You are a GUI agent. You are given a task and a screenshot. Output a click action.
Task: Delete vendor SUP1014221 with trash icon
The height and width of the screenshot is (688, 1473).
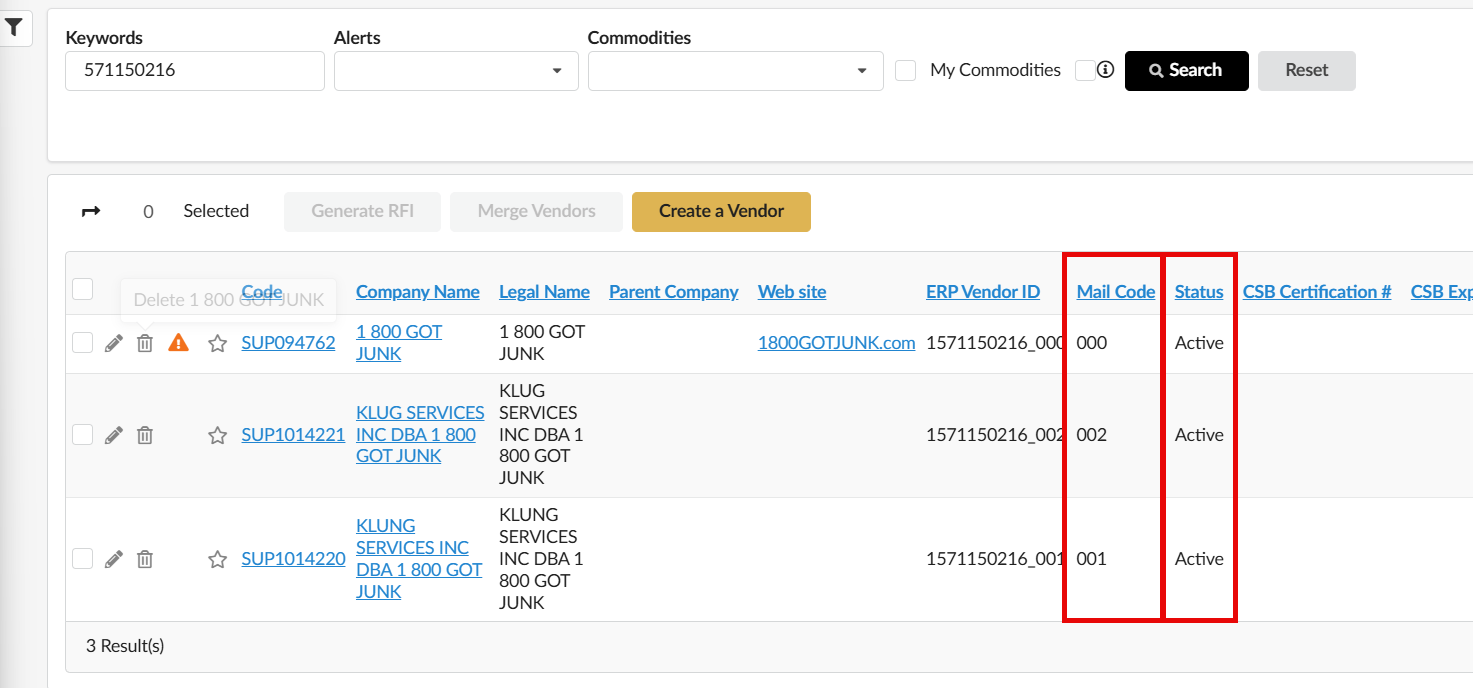(145, 435)
